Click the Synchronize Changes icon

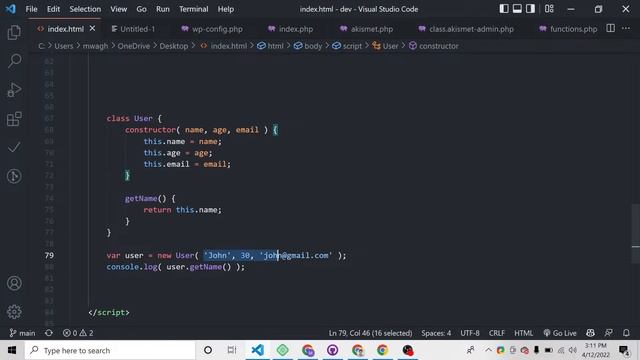[49, 333]
